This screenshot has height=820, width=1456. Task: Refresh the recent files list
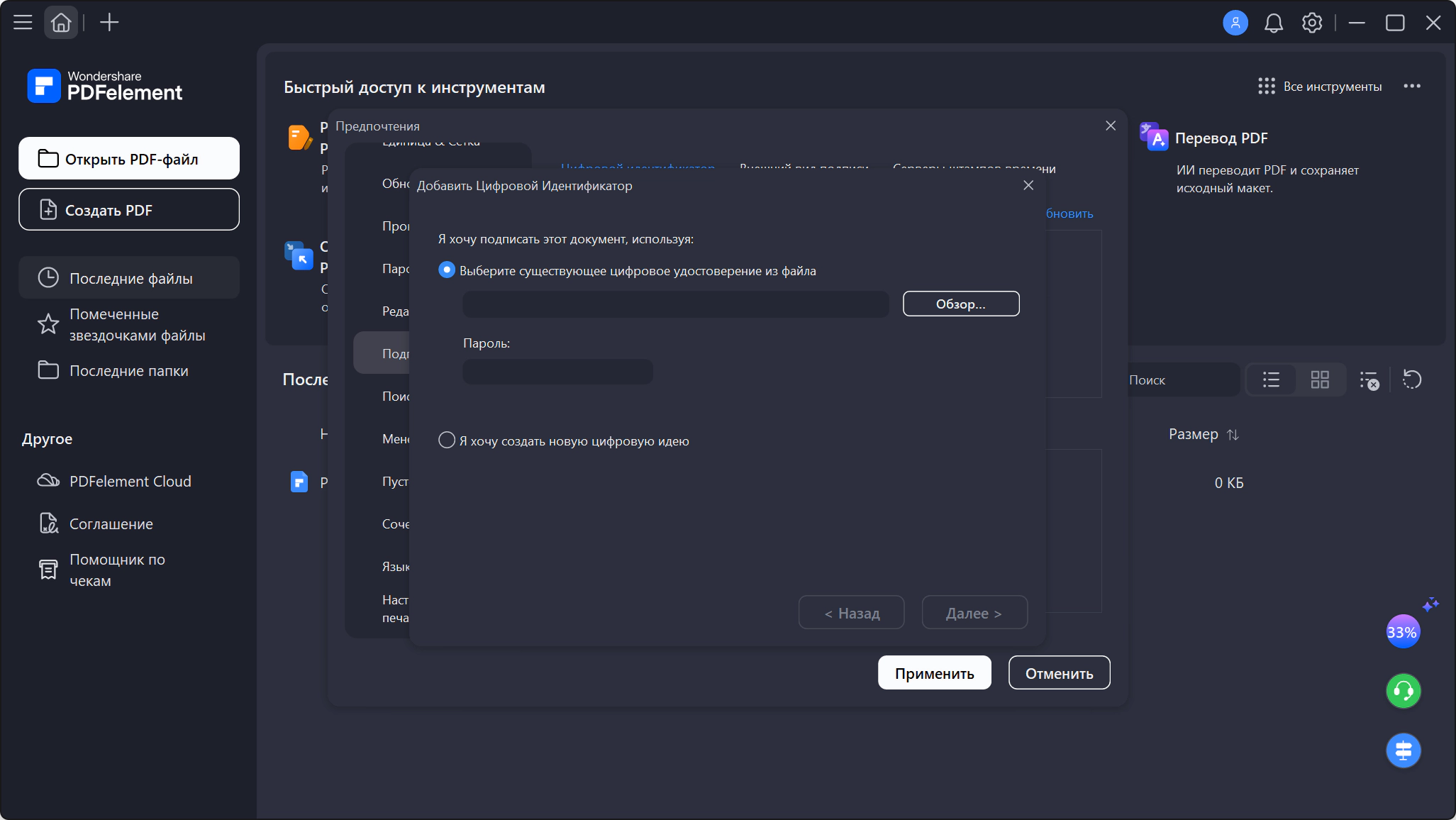click(x=1412, y=379)
